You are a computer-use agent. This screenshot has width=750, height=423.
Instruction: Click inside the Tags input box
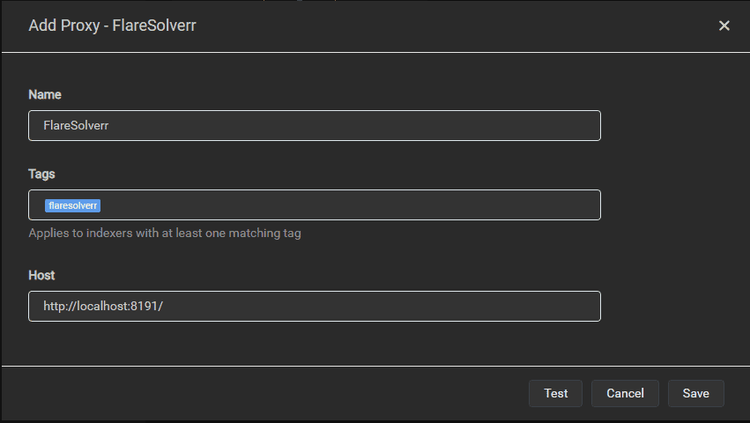pyautogui.click(x=350, y=205)
